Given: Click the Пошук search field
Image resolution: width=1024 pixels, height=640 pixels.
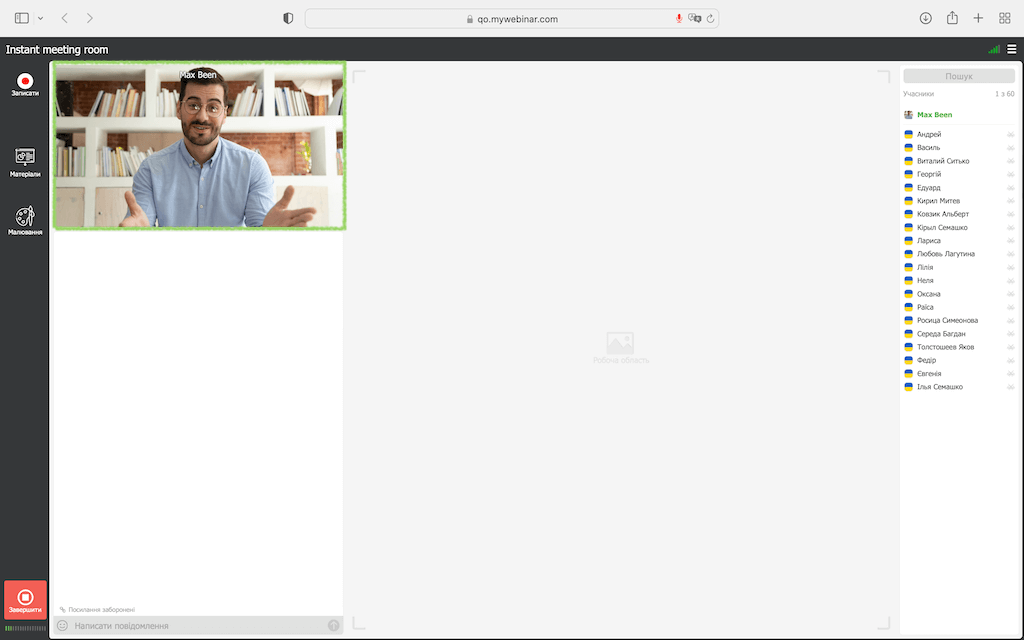Looking at the screenshot, I should 958,76.
